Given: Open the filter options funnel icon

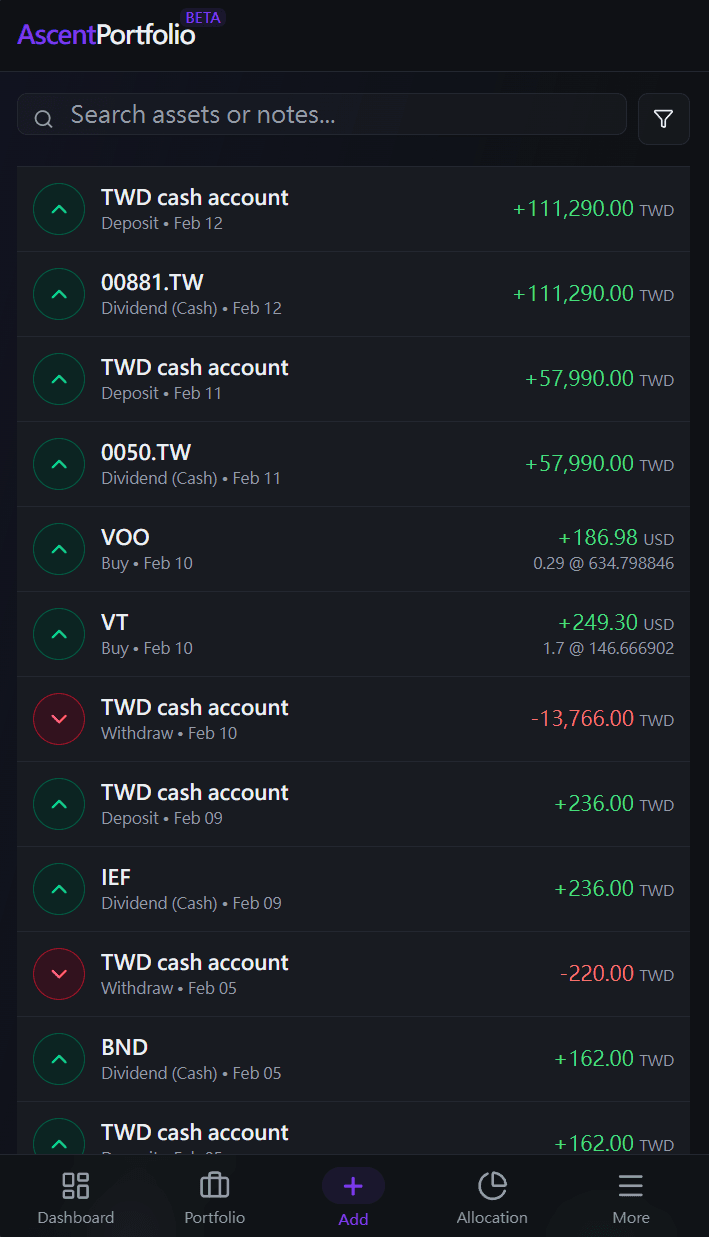Looking at the screenshot, I should 664,119.
